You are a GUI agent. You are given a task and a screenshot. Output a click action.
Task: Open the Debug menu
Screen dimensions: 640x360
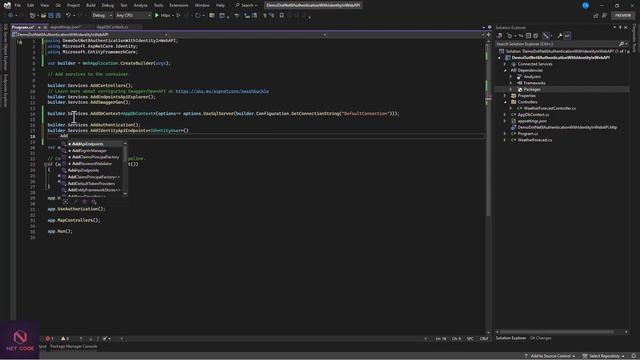click(x=108, y=5)
